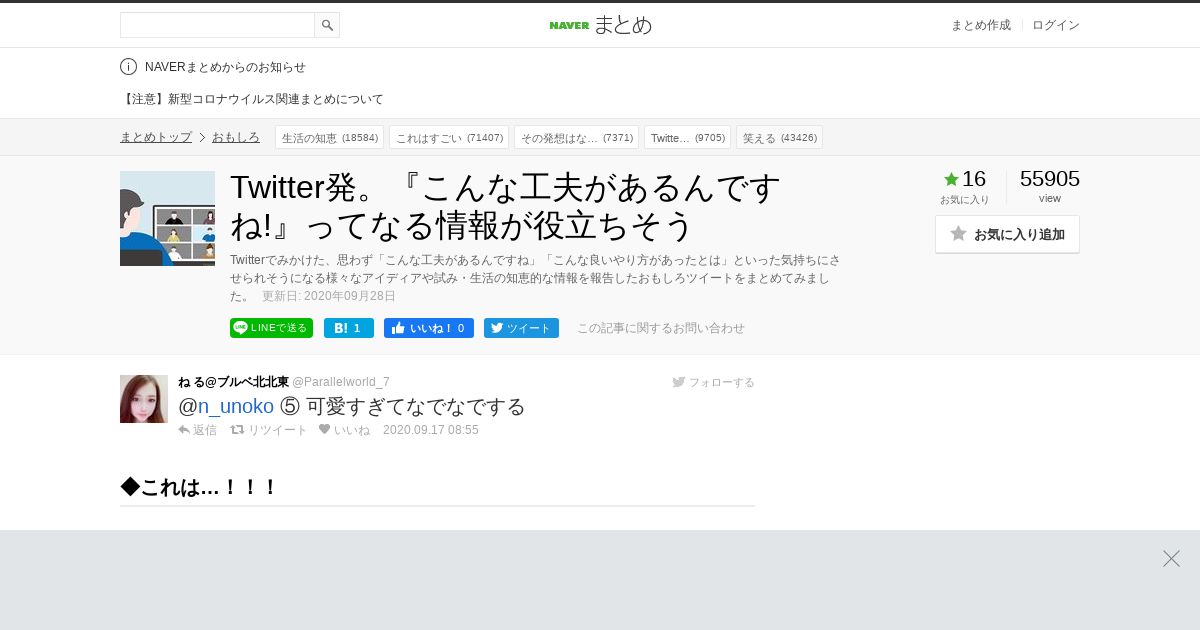This screenshot has width=1200, height=630.
Task: Click お気に入り追加 button
Action: (1007, 234)
